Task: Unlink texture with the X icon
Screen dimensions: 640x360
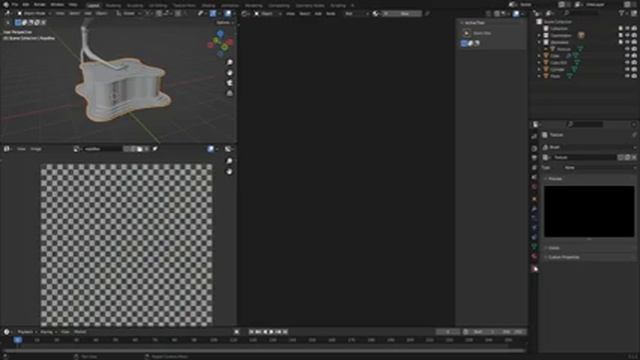Action: tap(634, 157)
